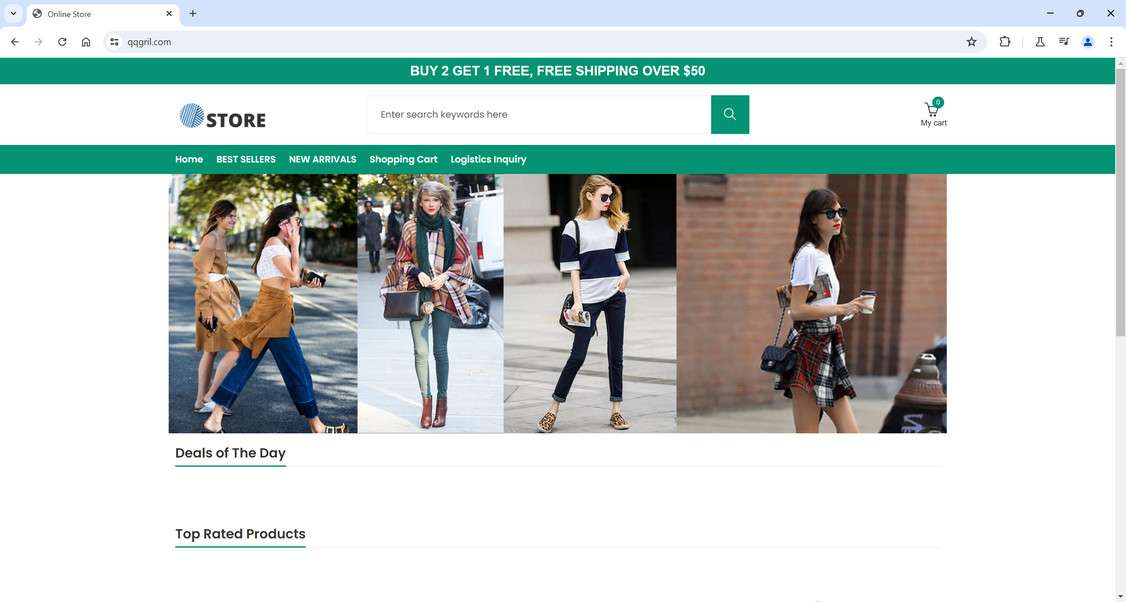1126x602 pixels.
Task: Focus the search keywords input field
Action: click(x=539, y=114)
